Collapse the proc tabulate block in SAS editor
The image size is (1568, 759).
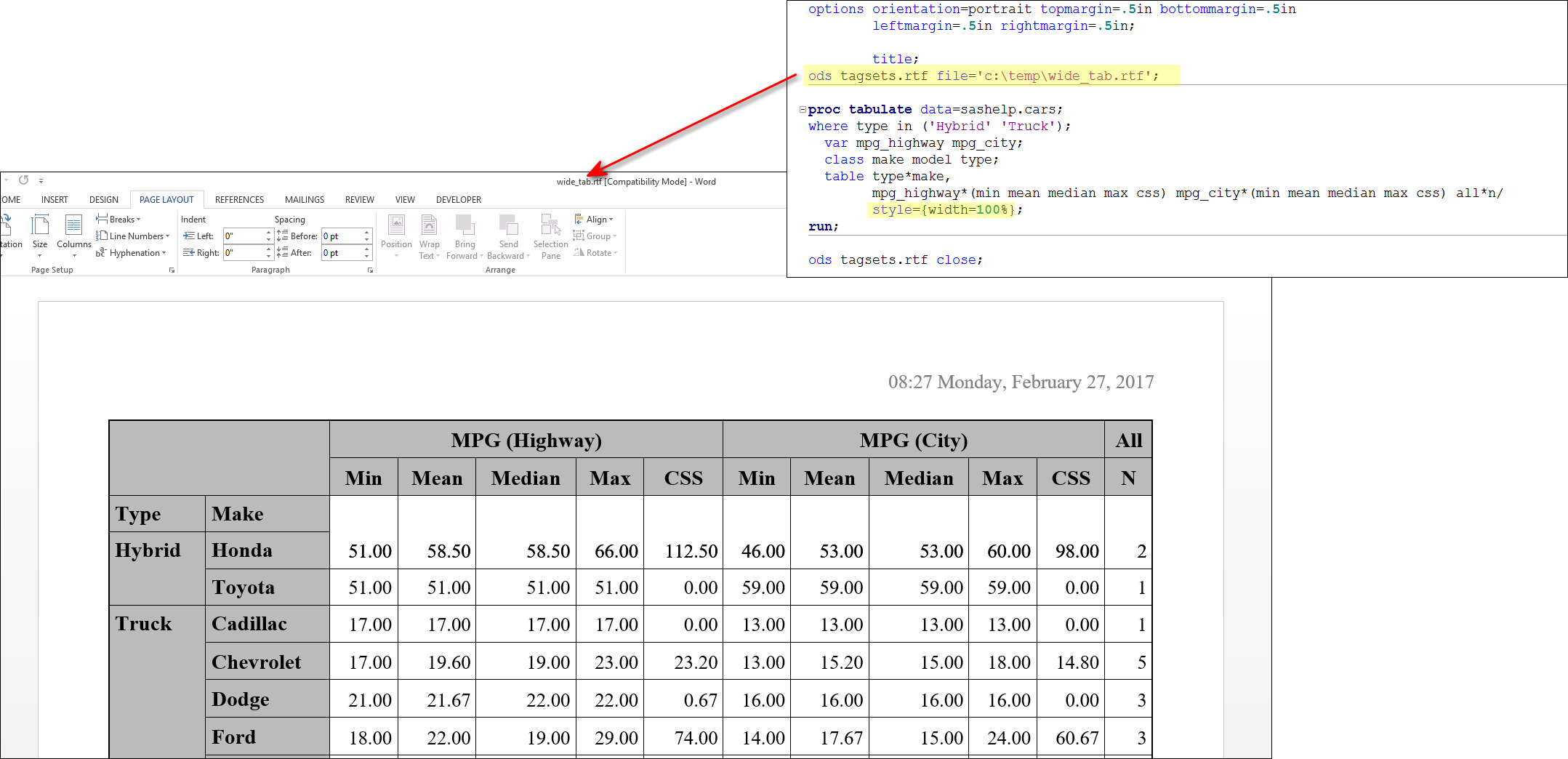pyautogui.click(x=803, y=110)
